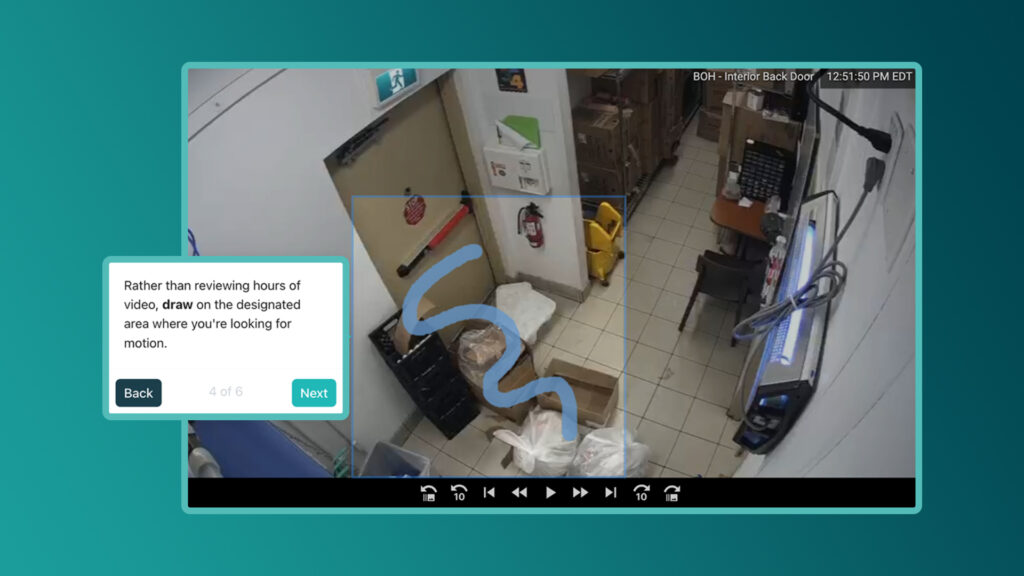Click the "4 of 6" step indicator
Screen dimensions: 1024x576
click(226, 392)
